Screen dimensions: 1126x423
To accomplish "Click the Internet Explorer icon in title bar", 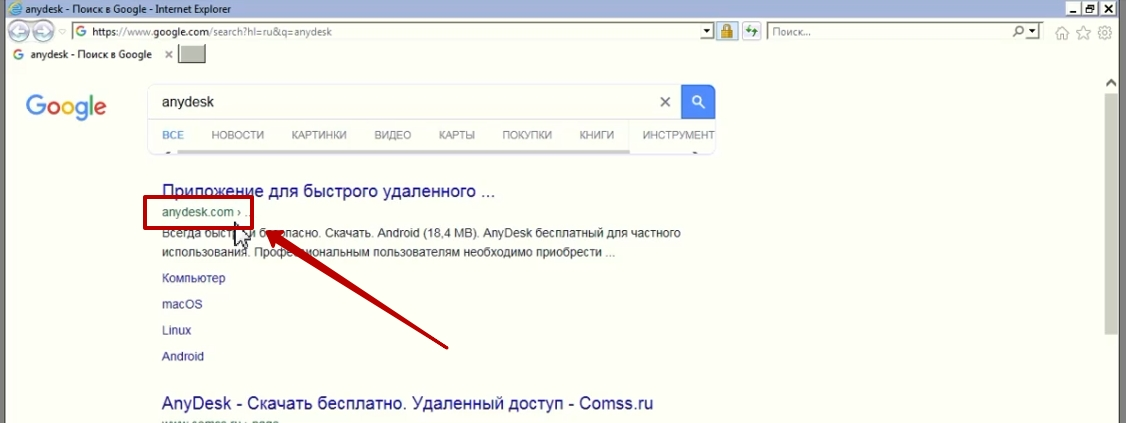I will click(x=14, y=9).
